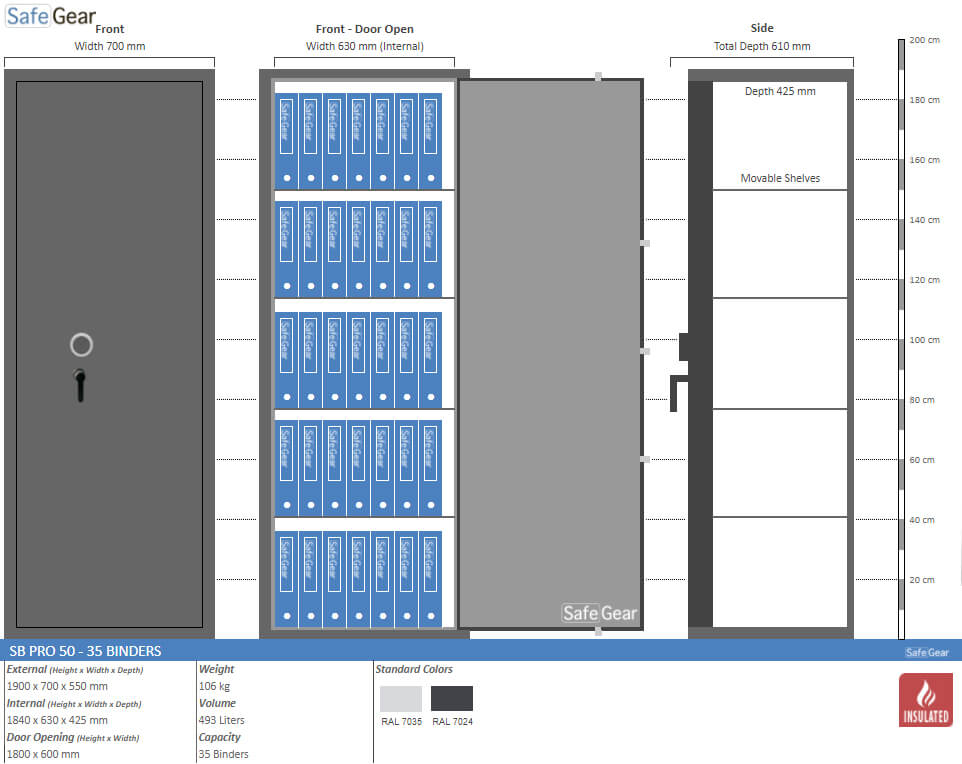Click '1900 x 700 x 550 mm' value
This screenshot has width=962, height=764.
pyautogui.click(x=57, y=686)
